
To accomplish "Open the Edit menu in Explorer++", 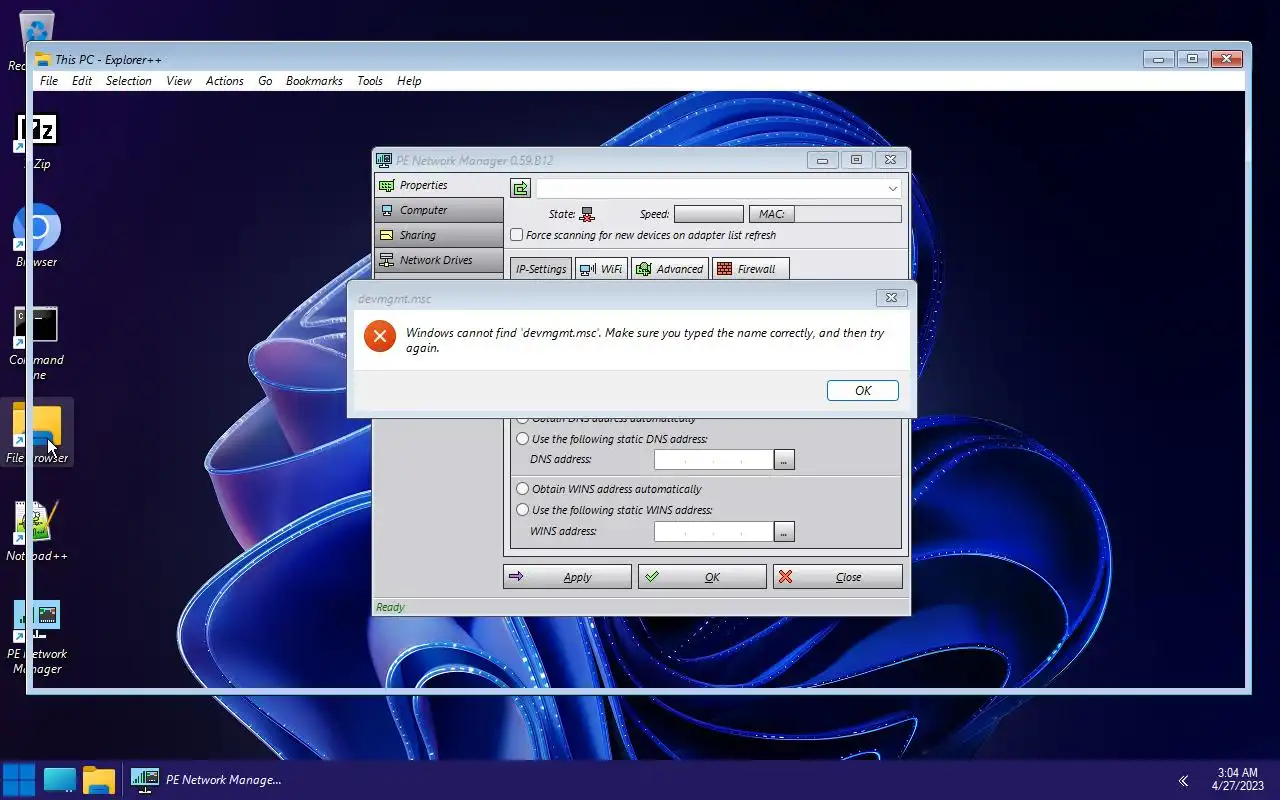I will click(82, 81).
